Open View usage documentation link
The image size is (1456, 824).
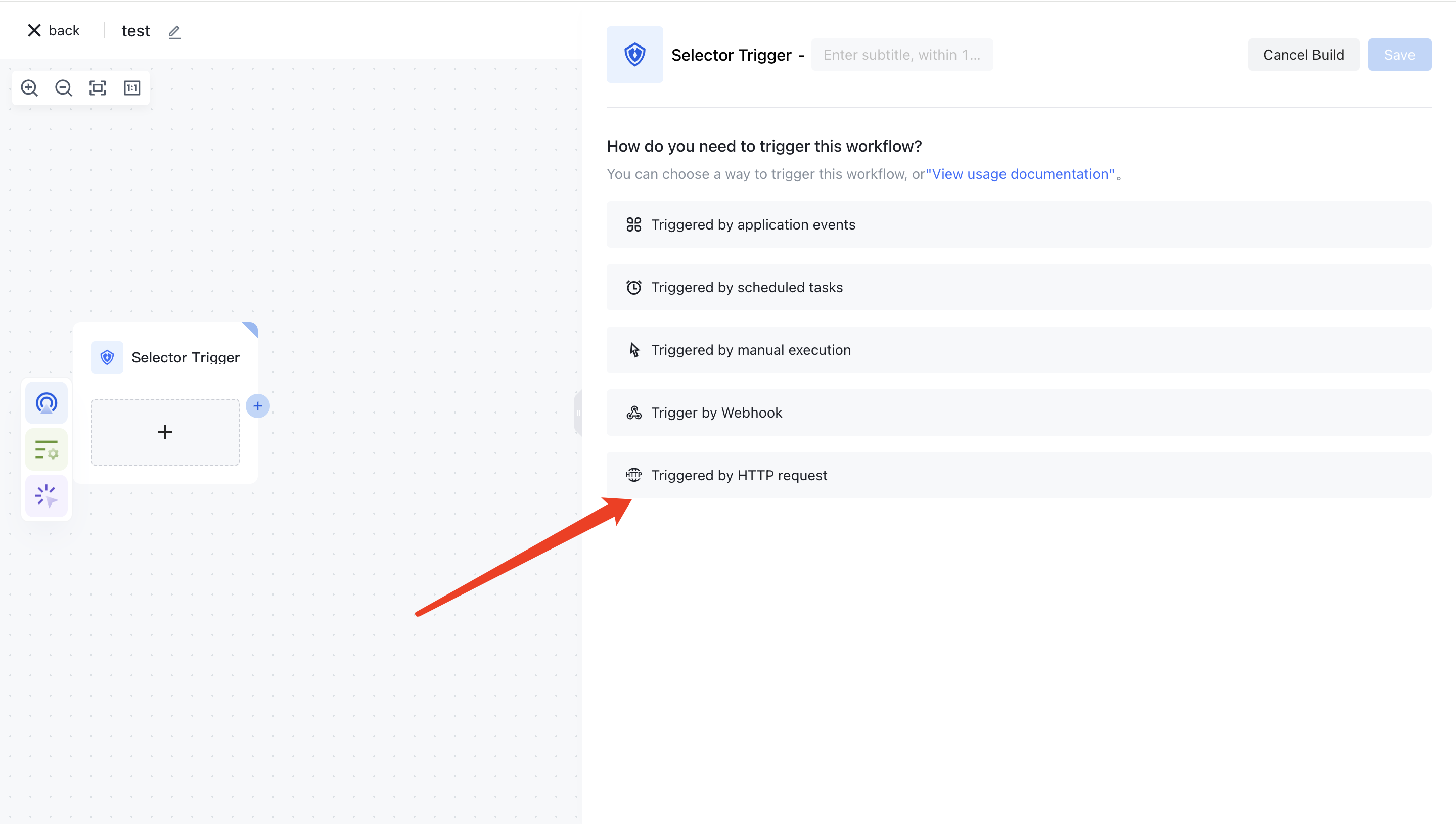pyautogui.click(x=1021, y=174)
